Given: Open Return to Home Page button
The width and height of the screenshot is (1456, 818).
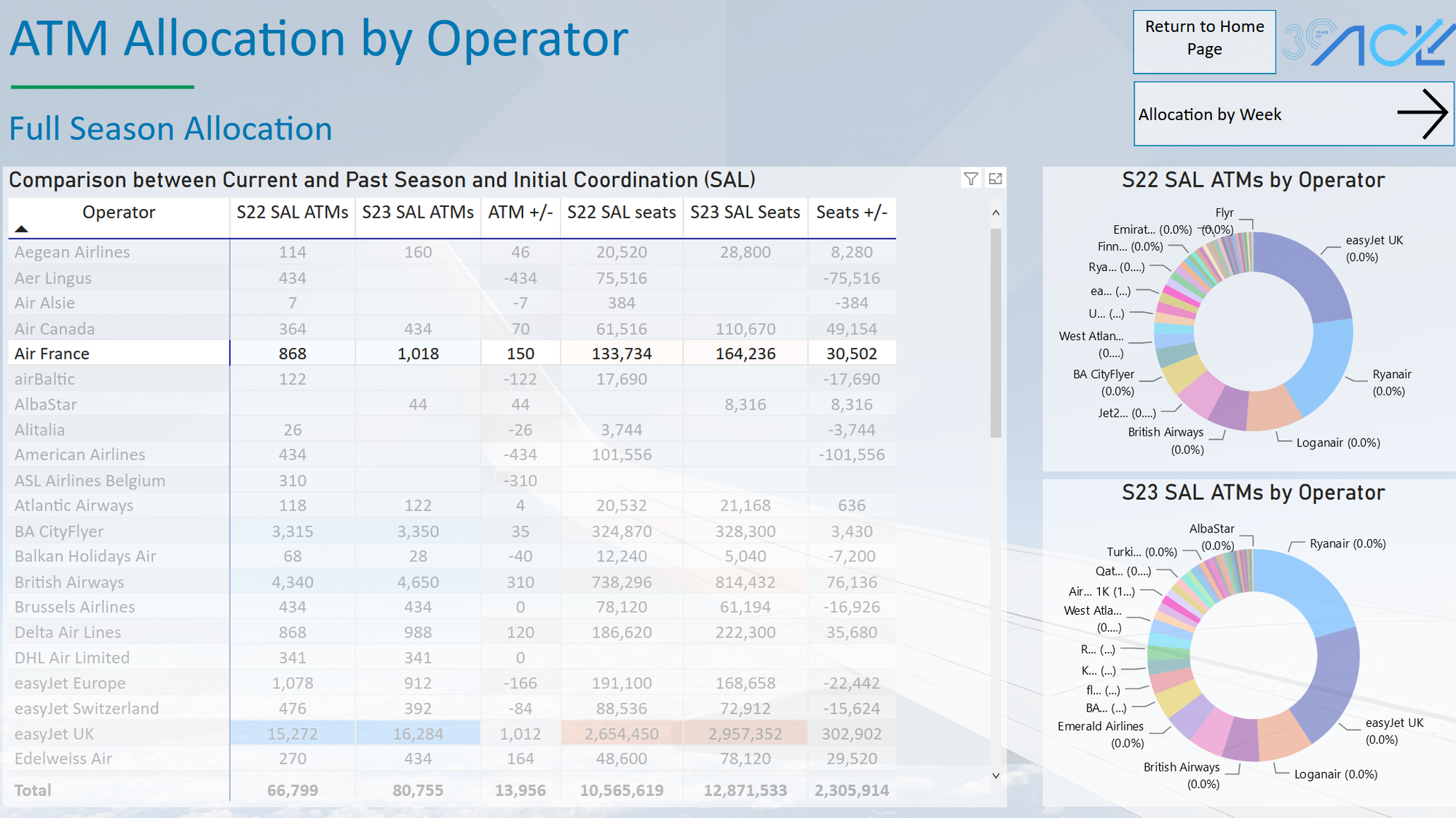Looking at the screenshot, I should coord(1204,42).
